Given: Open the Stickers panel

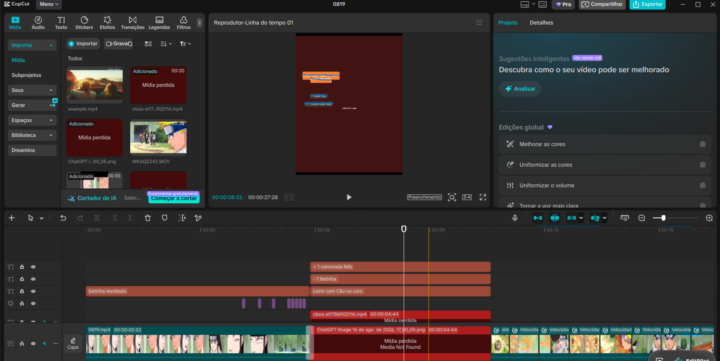Looking at the screenshot, I should pos(84,23).
